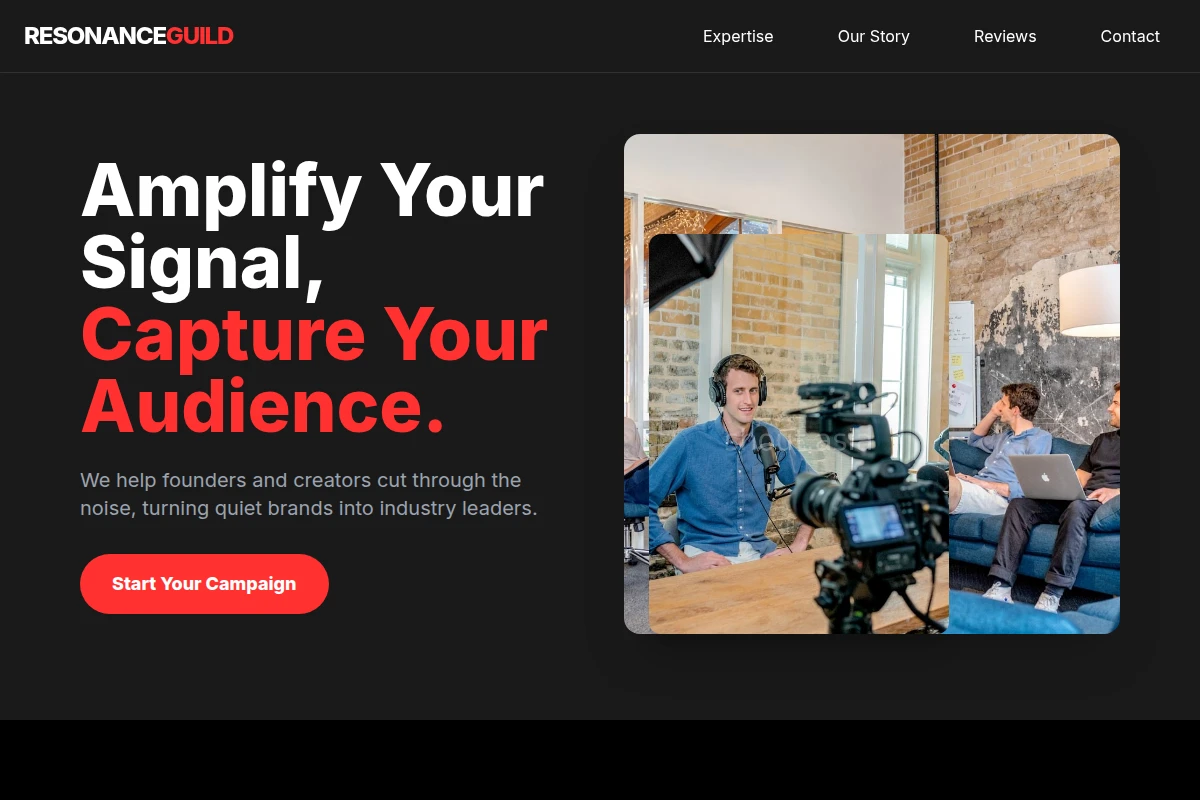Click the red GUILD part of logo

[200, 36]
